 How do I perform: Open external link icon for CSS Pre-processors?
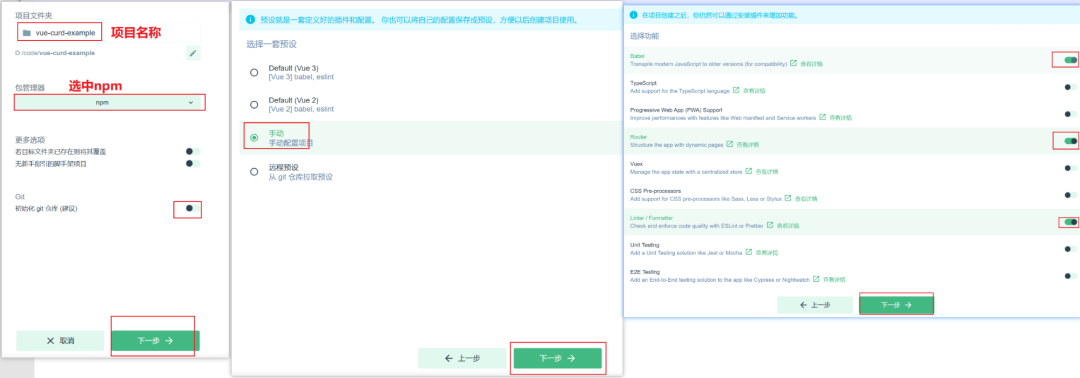click(789, 198)
